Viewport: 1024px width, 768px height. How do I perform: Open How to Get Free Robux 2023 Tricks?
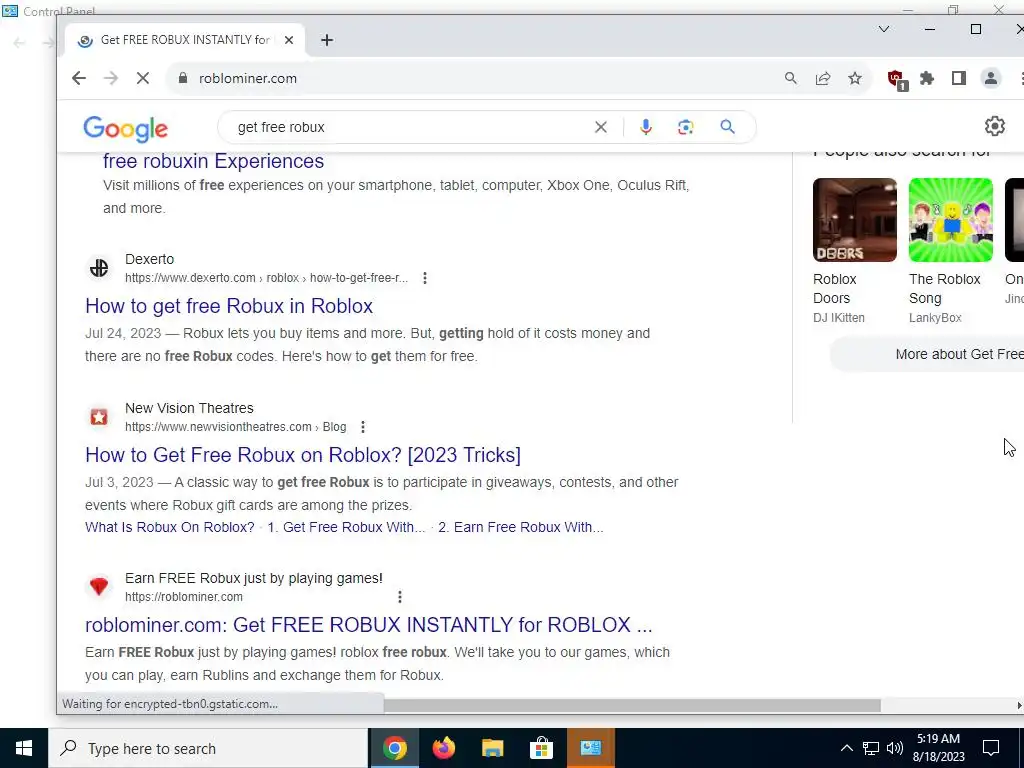(303, 455)
